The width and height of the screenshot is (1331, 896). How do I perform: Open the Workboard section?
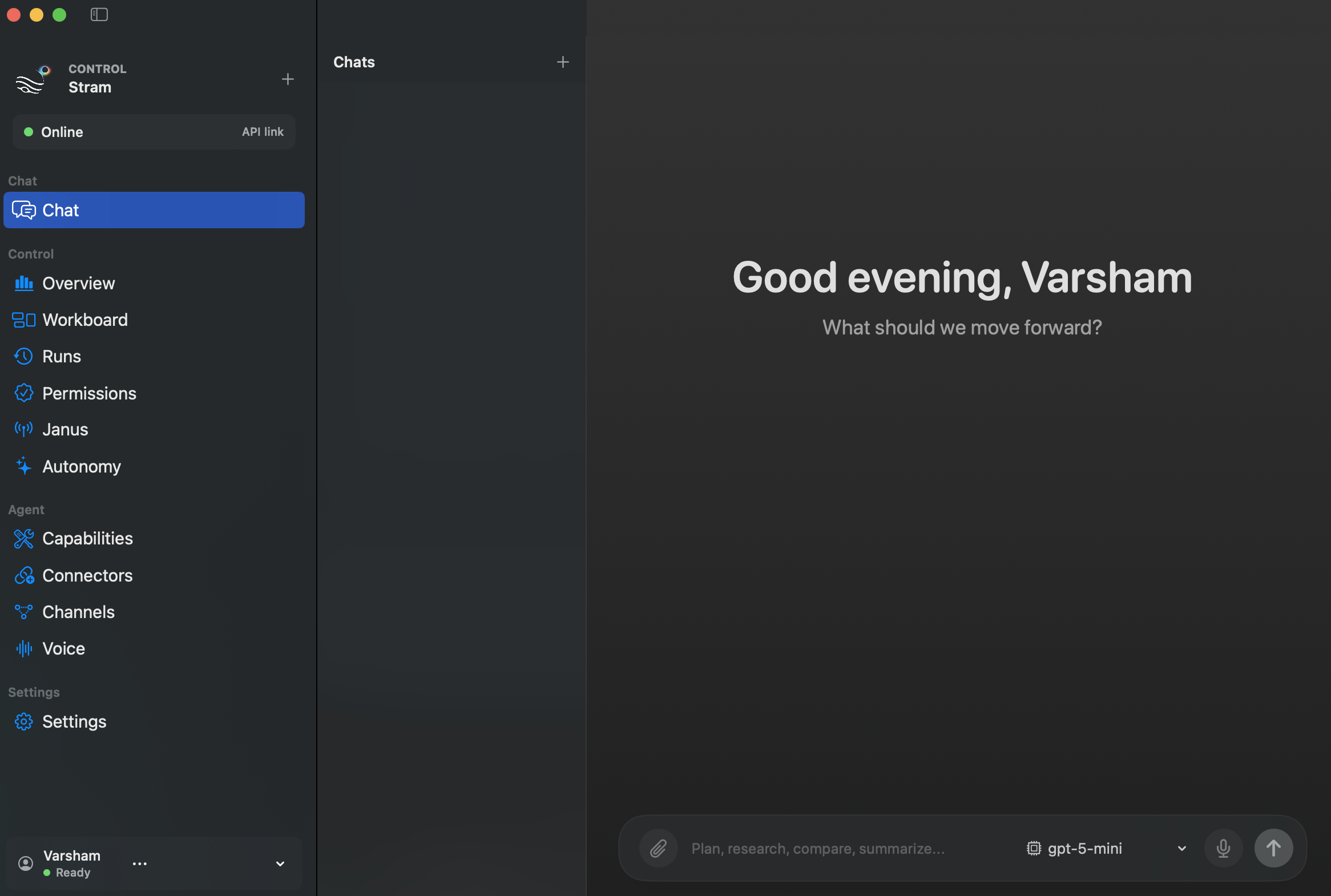pos(154,320)
